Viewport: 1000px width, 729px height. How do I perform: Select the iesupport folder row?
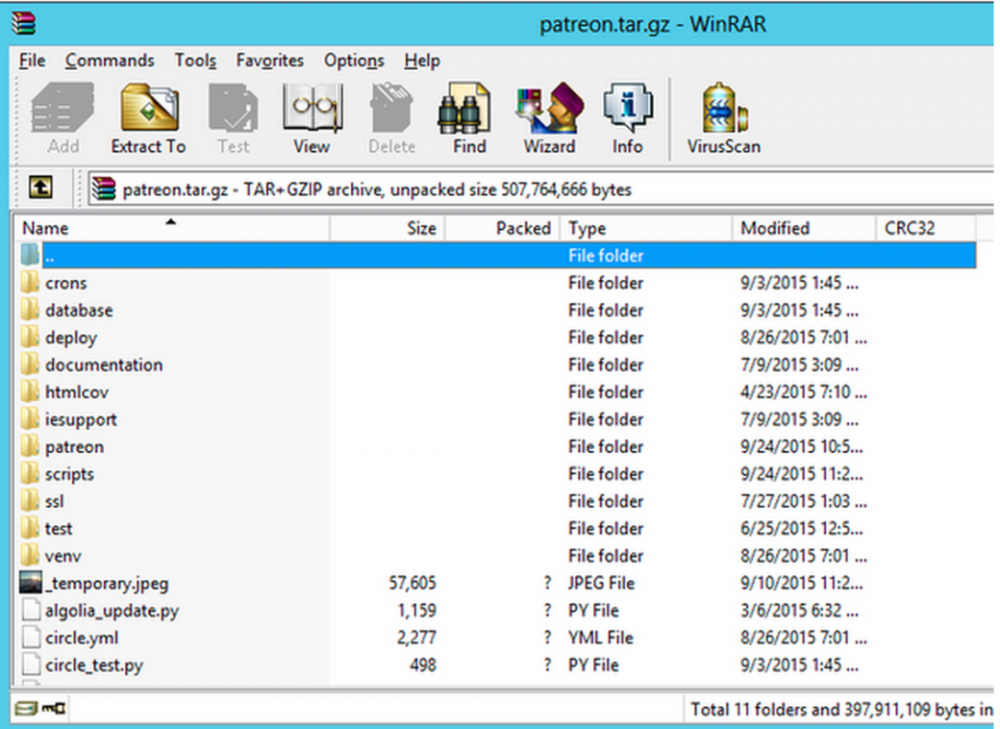(495, 419)
